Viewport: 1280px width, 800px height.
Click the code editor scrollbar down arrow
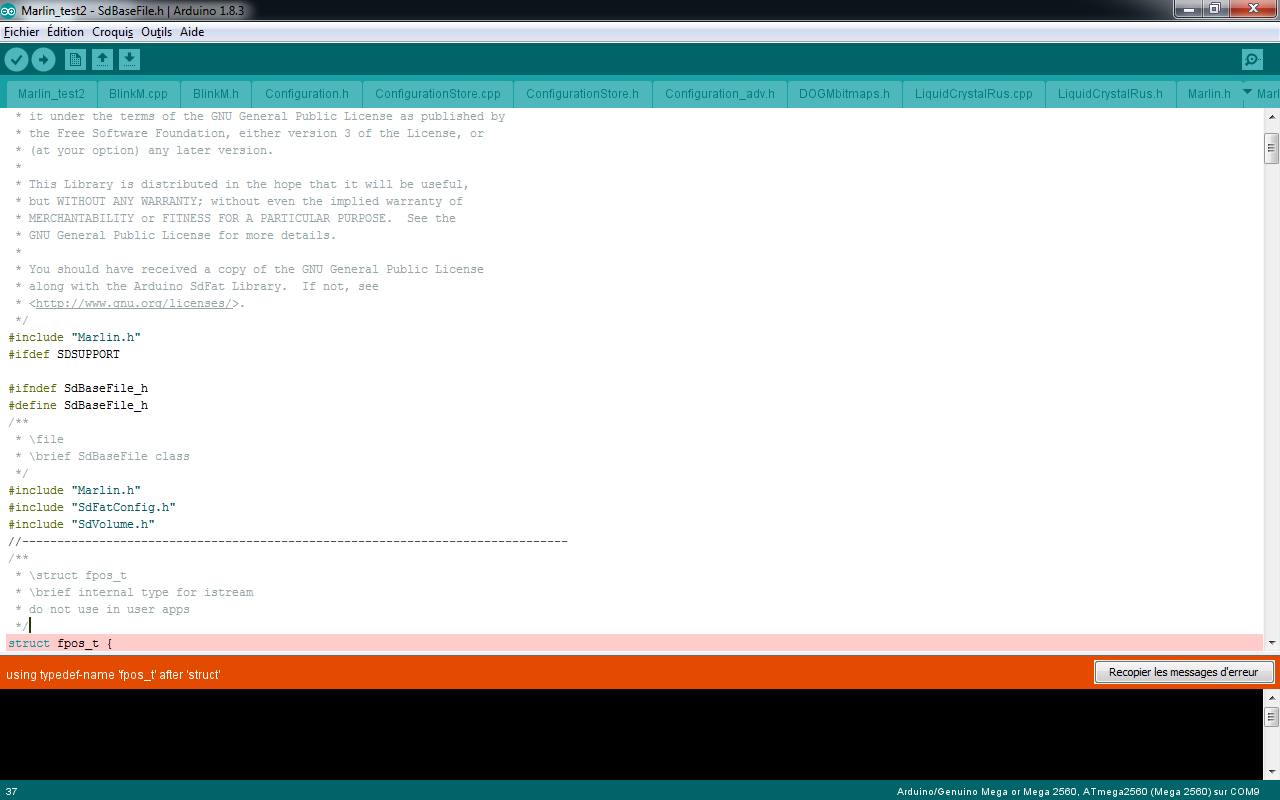tap(1271, 643)
